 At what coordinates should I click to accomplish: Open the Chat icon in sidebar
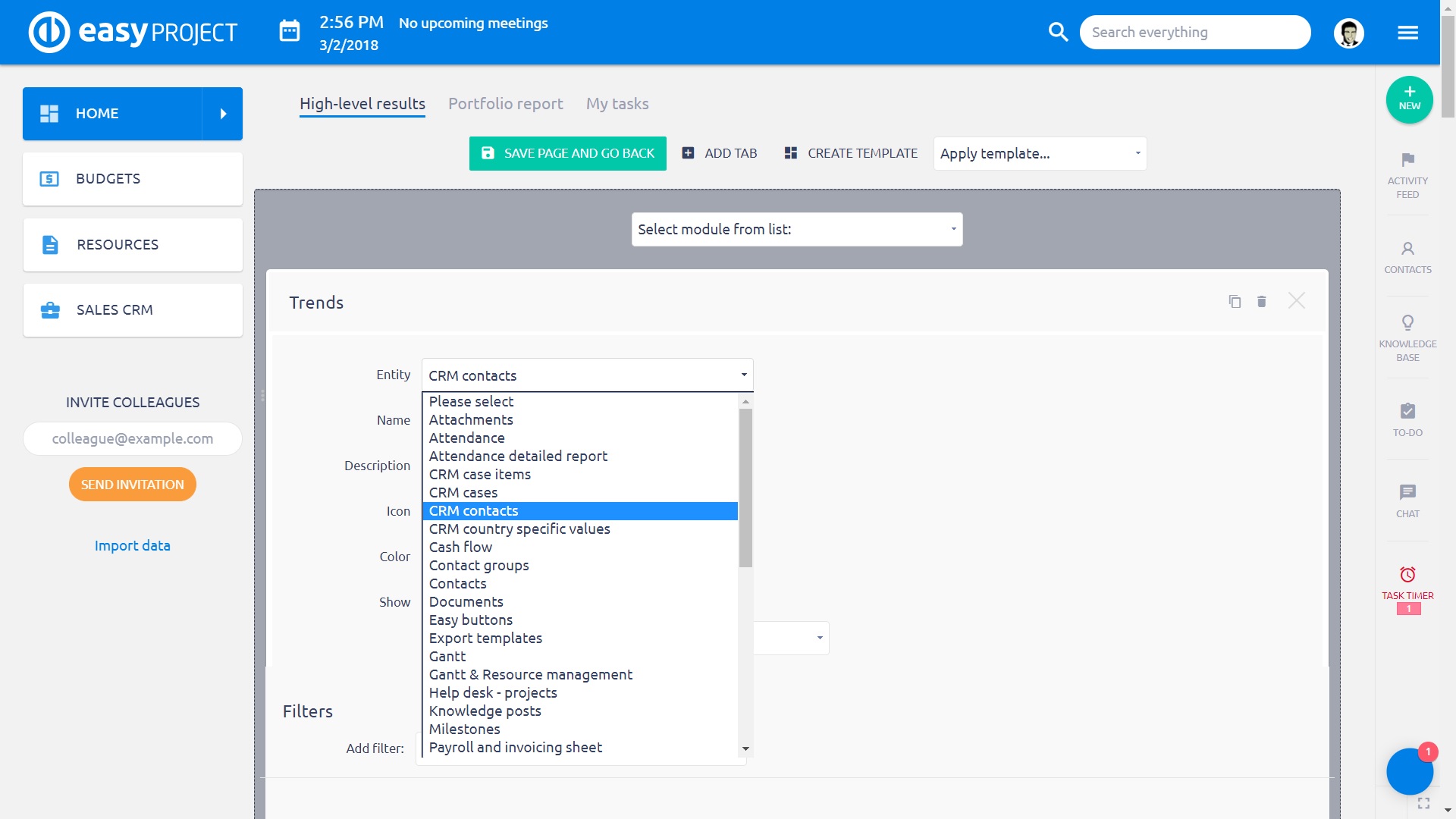(1407, 492)
